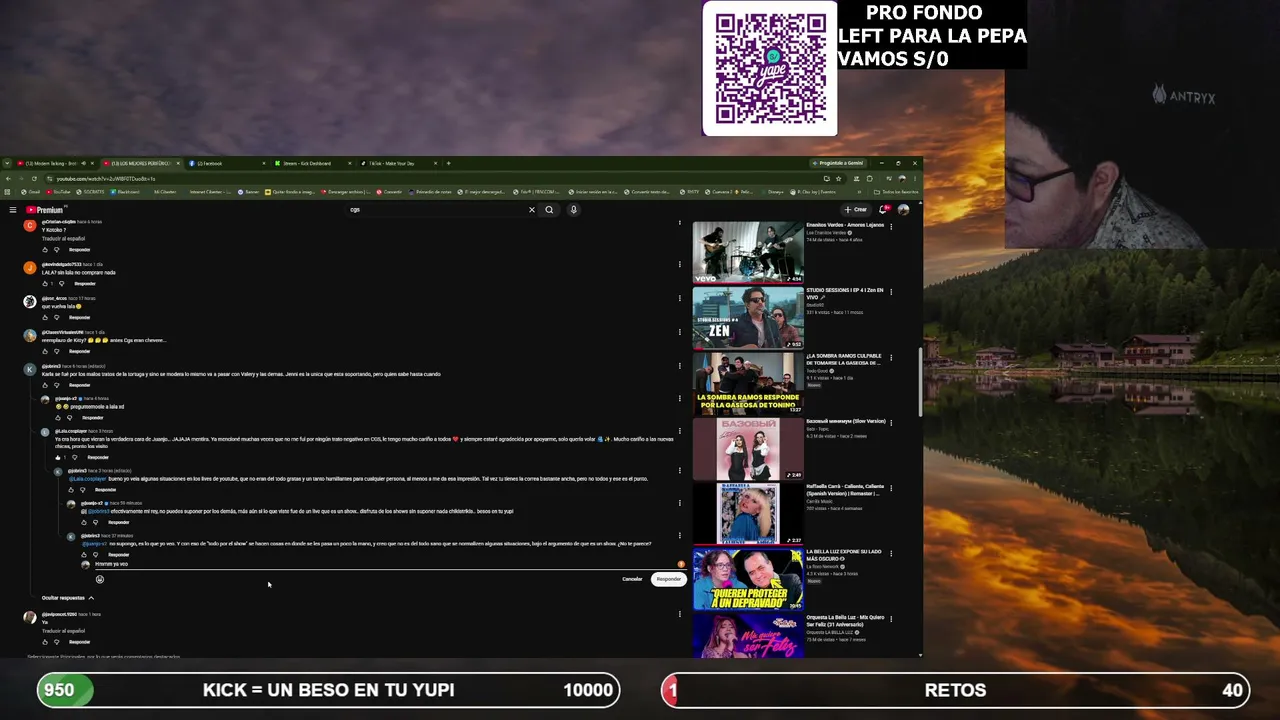1280x720 pixels.
Task: Click the Crear button
Action: [x=855, y=210]
